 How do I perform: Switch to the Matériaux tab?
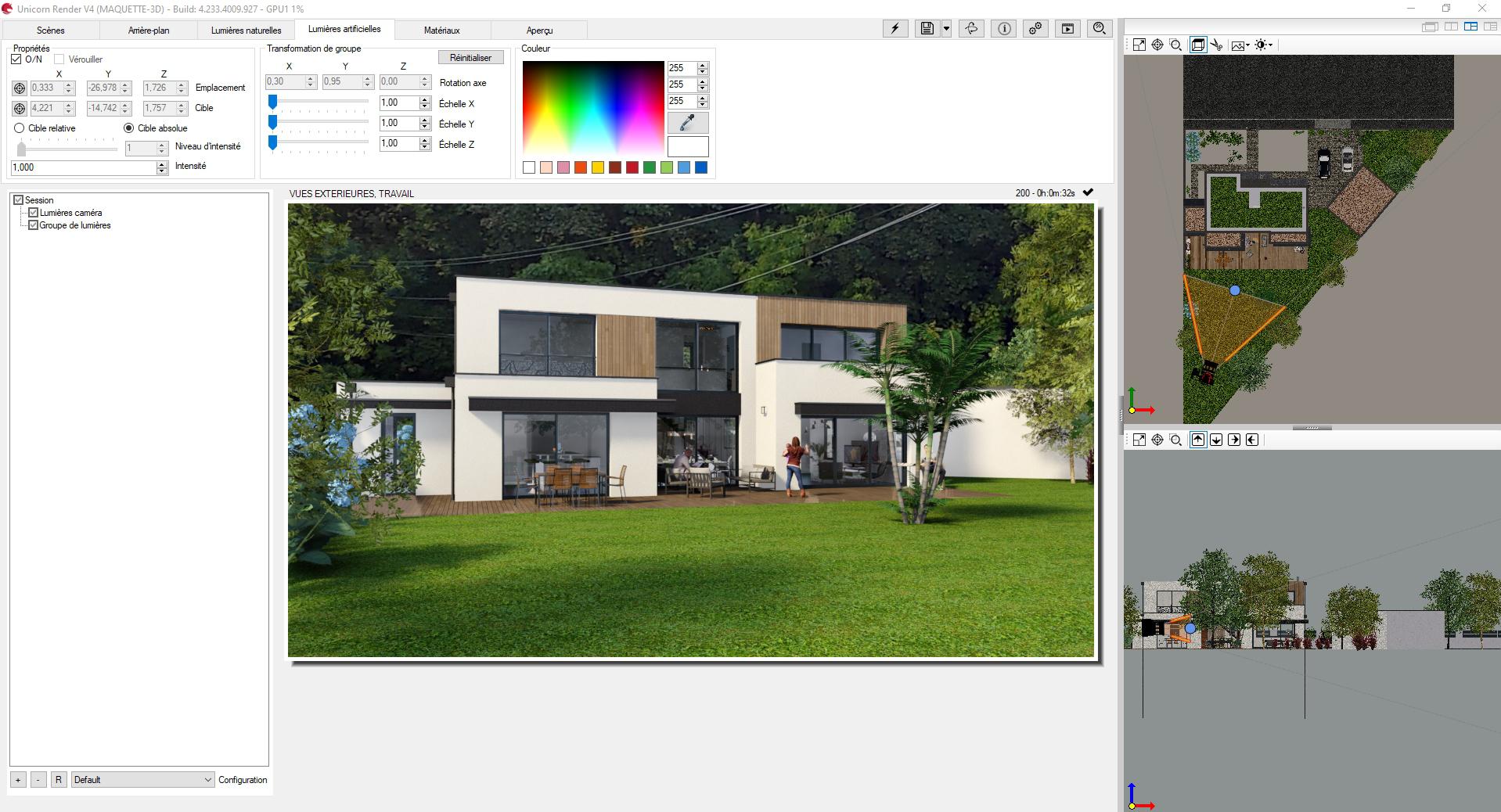click(x=441, y=31)
